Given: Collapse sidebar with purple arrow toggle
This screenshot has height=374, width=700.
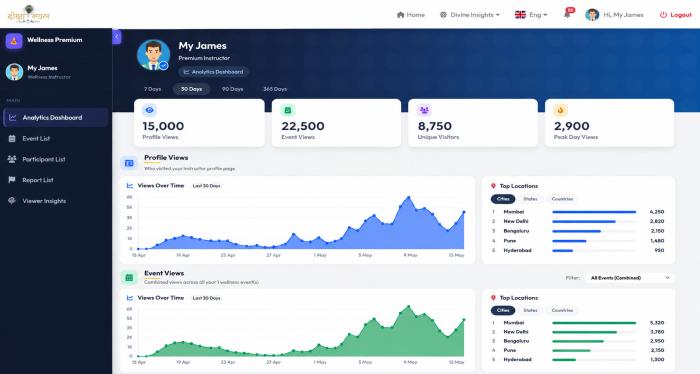Looking at the screenshot, I should (x=117, y=37).
